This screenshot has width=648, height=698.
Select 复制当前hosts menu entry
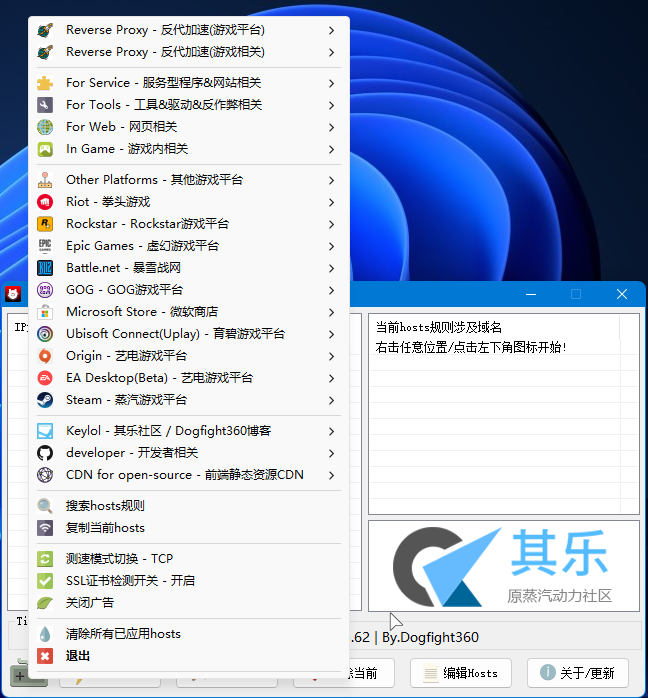pyautogui.click(x=189, y=528)
